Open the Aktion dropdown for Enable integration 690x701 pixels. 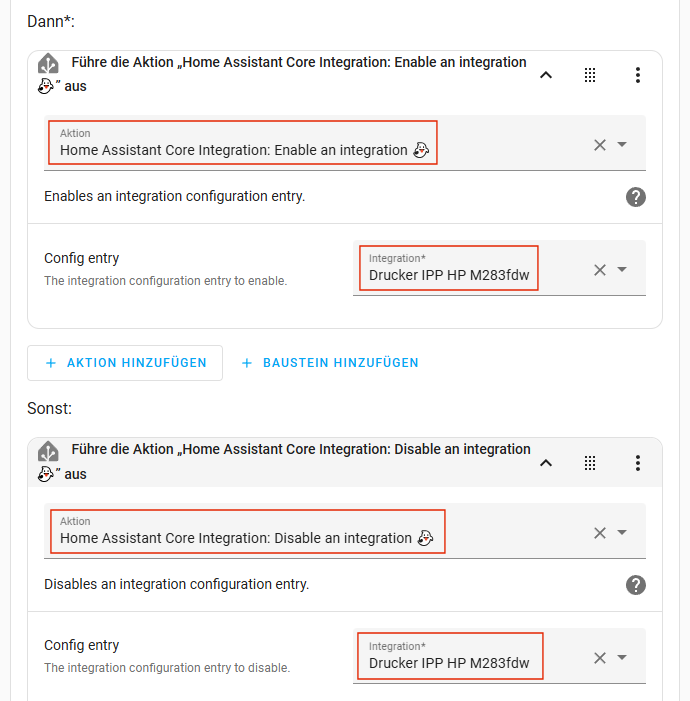pyautogui.click(x=622, y=144)
